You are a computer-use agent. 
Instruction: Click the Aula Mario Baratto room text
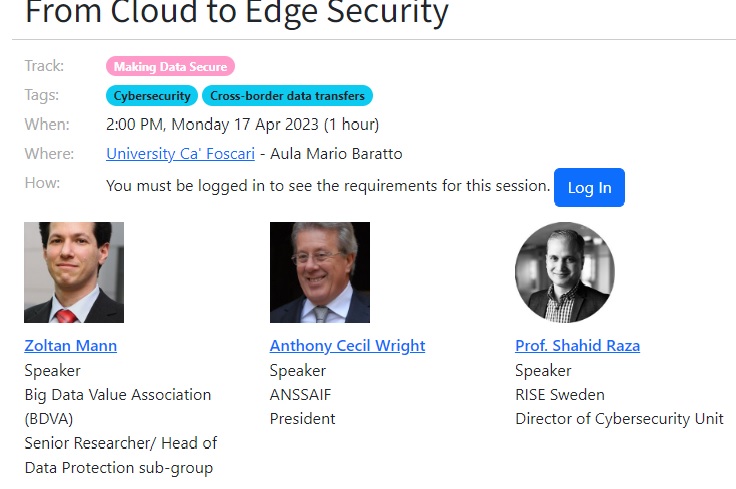coord(336,153)
